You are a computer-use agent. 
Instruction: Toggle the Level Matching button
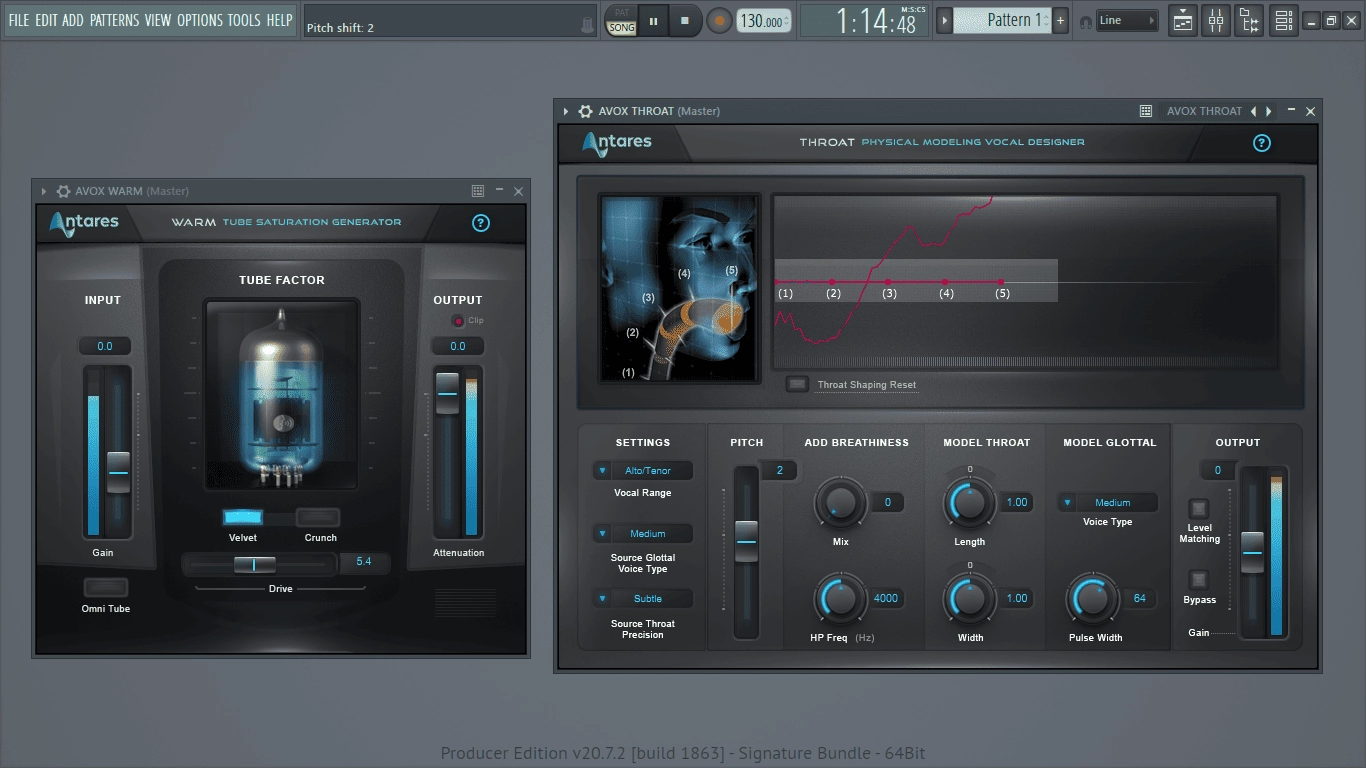pos(1198,508)
